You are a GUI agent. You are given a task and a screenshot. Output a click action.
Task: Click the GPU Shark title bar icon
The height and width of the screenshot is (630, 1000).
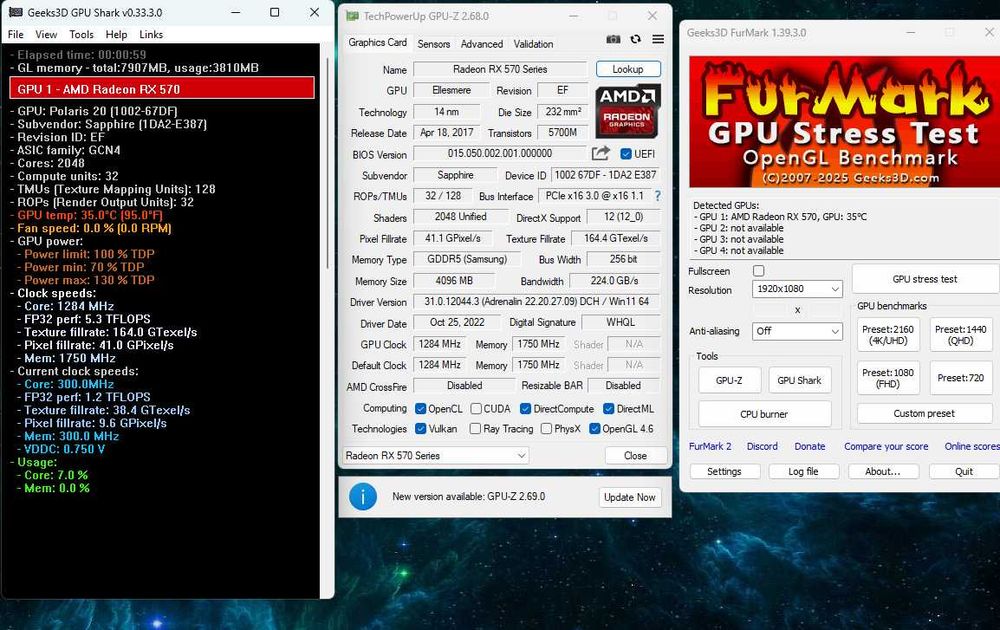click(x=15, y=12)
